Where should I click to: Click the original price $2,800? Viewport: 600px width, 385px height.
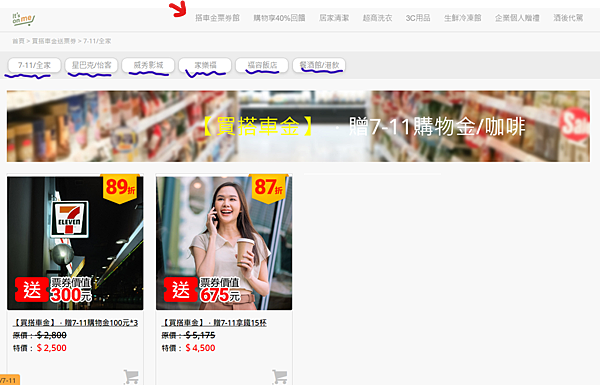pos(52,335)
